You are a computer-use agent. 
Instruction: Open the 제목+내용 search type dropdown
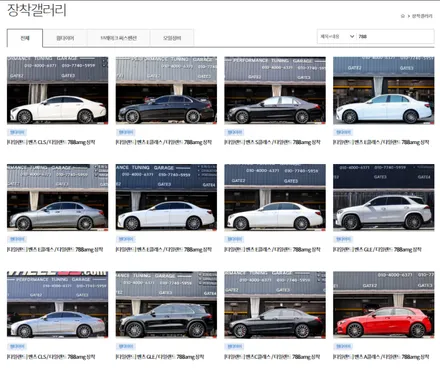point(337,36)
